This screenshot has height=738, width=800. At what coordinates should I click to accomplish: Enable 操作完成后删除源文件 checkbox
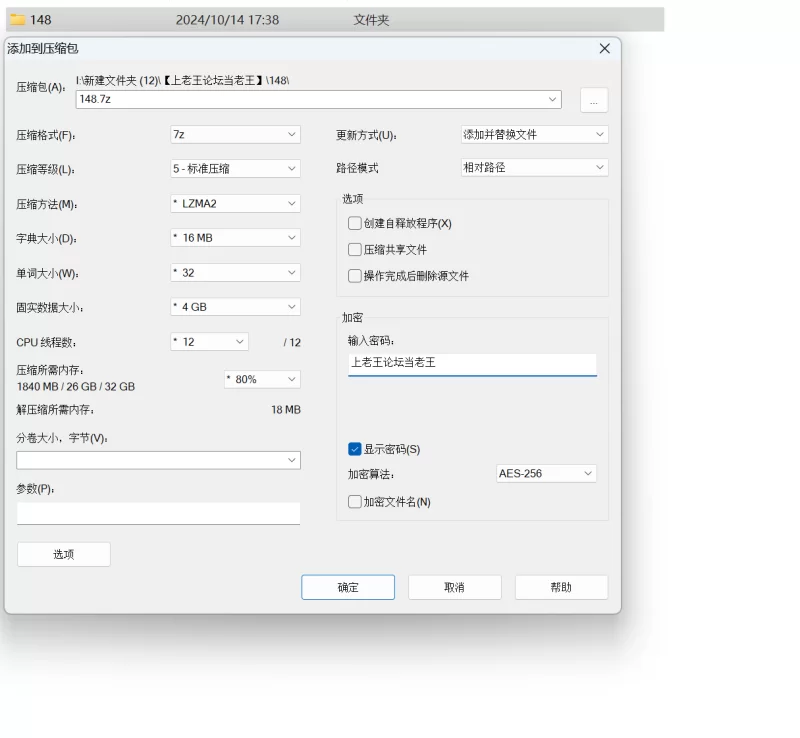[x=355, y=276]
